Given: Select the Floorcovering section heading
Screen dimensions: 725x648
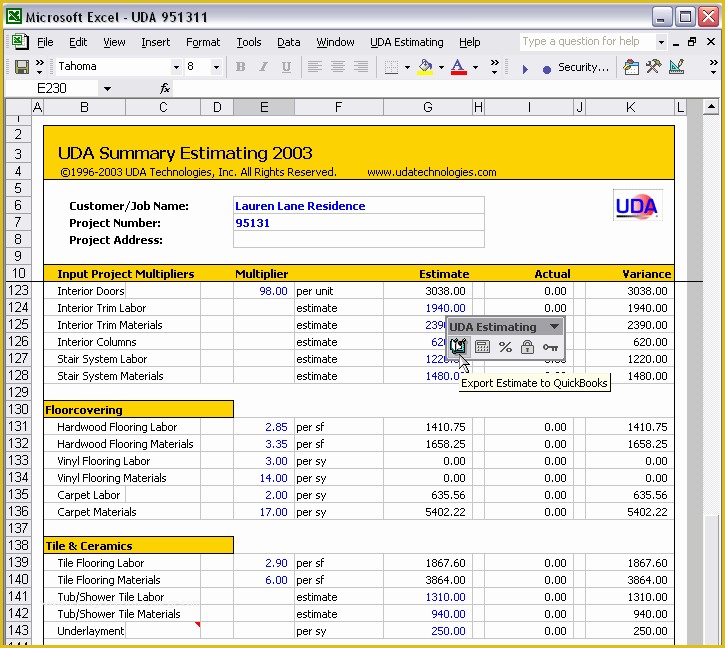Looking at the screenshot, I should [138, 409].
